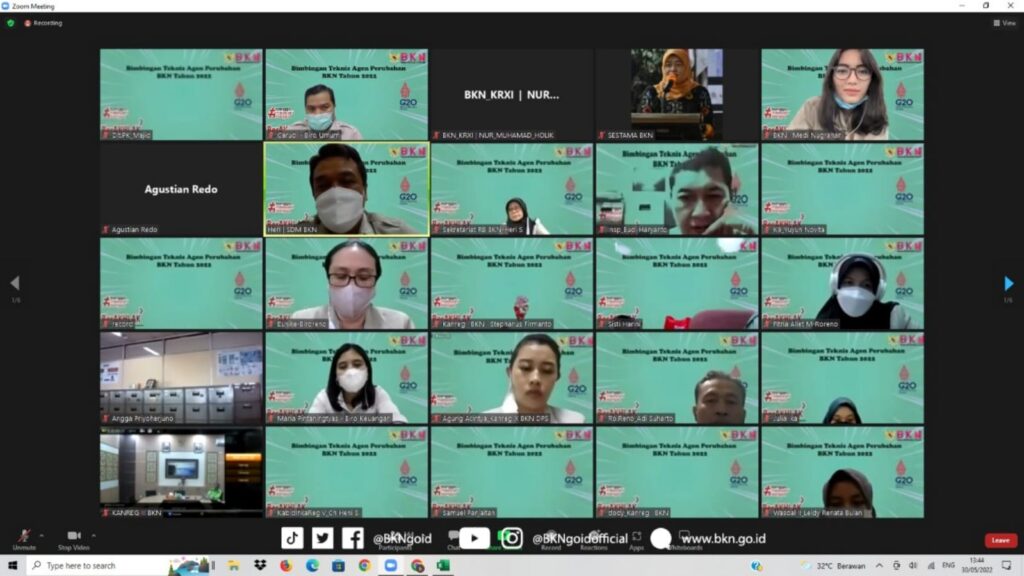Open Zoom Apps from the toolbar
Viewport: 1024px width, 576px height.
click(x=637, y=539)
